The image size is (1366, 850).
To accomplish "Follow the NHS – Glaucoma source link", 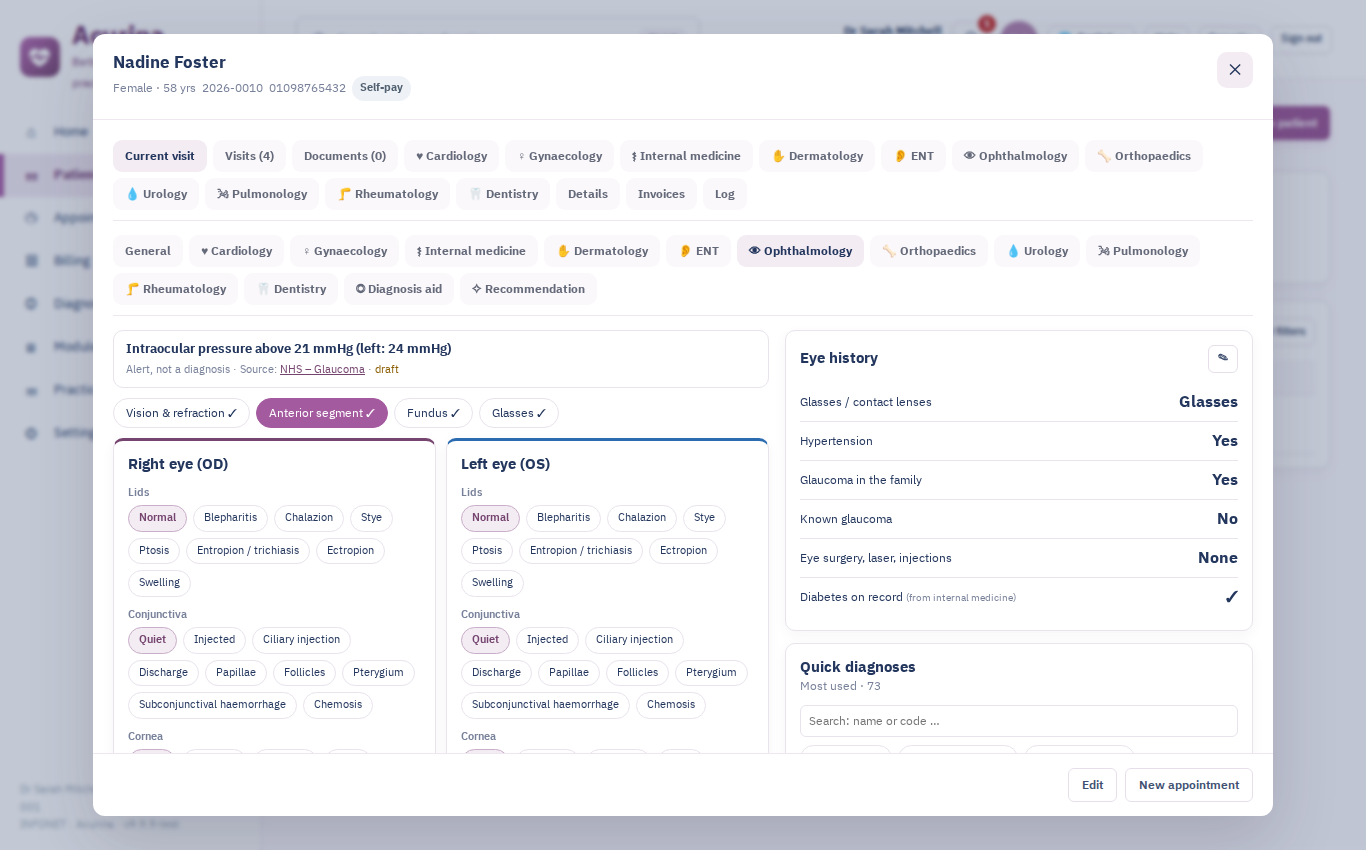I will click(322, 369).
